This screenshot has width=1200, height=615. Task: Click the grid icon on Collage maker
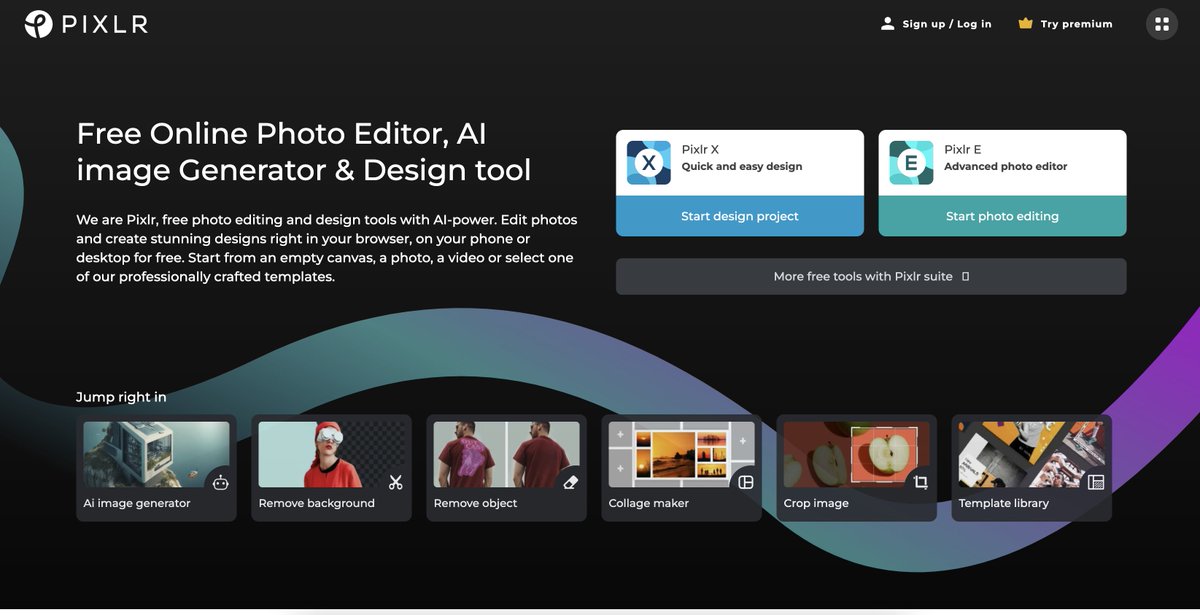pos(745,482)
